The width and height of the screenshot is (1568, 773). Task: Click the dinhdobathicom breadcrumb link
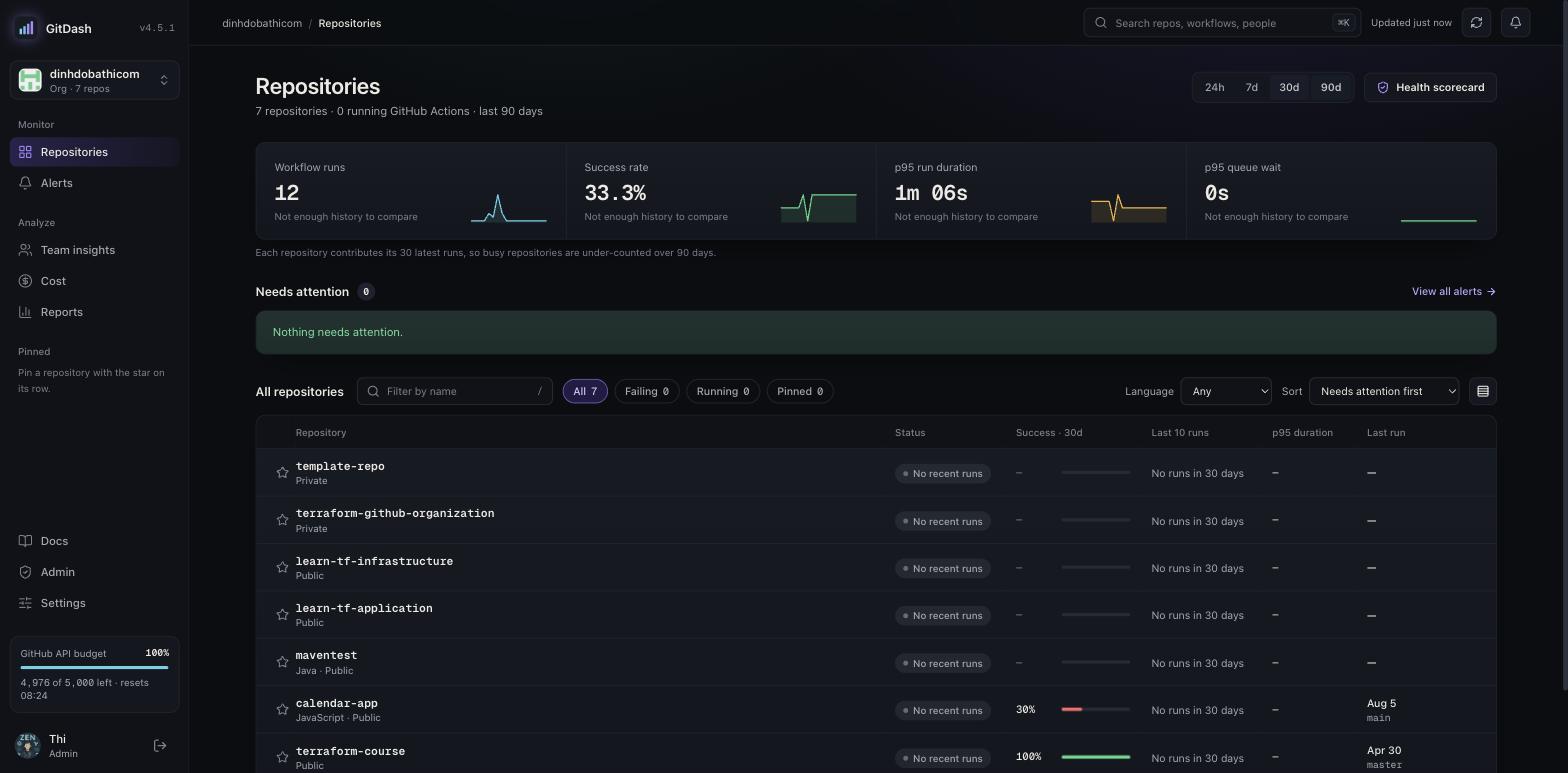[262, 23]
